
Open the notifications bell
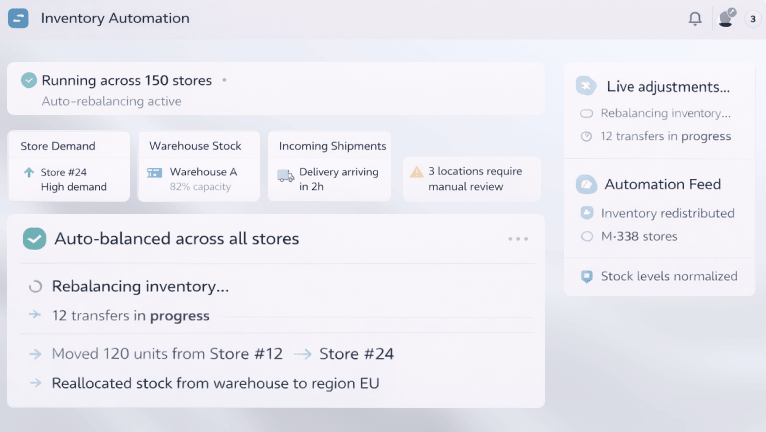coord(695,19)
